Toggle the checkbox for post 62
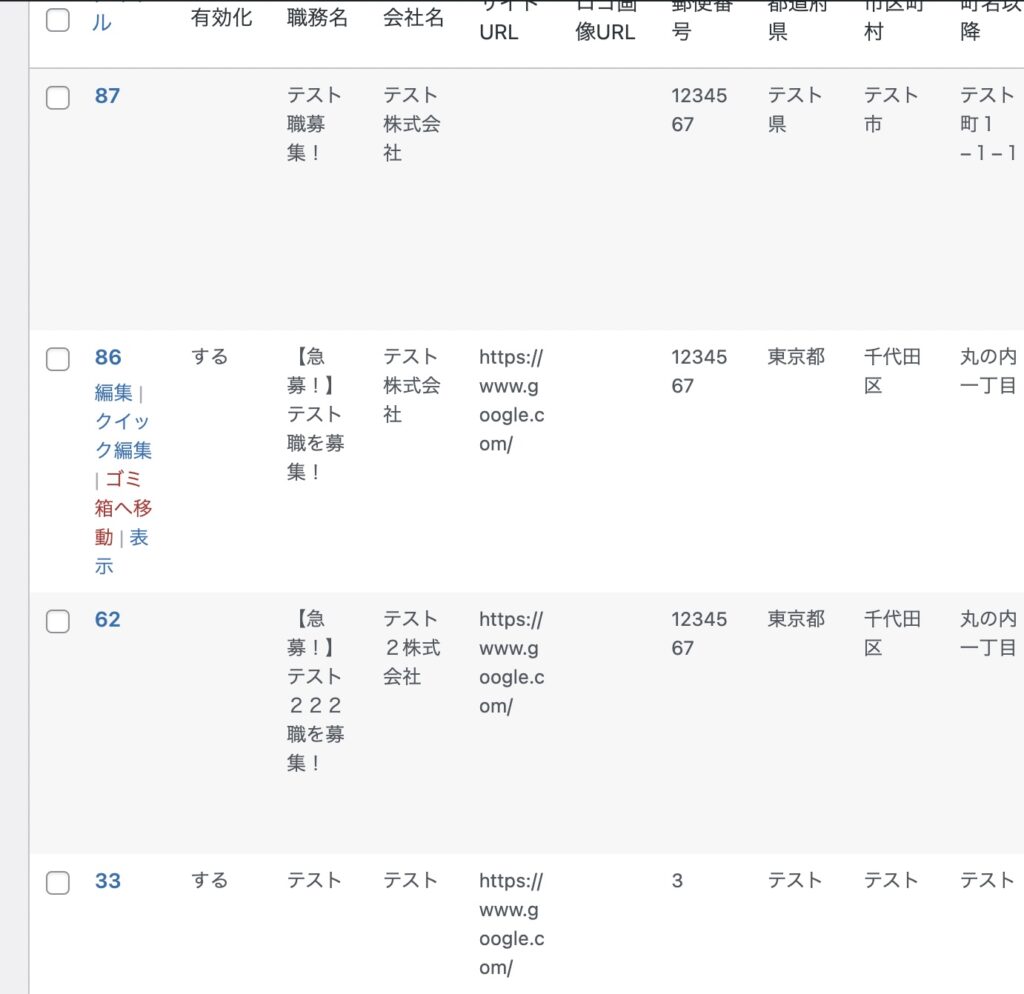1024x994 pixels. click(x=58, y=621)
